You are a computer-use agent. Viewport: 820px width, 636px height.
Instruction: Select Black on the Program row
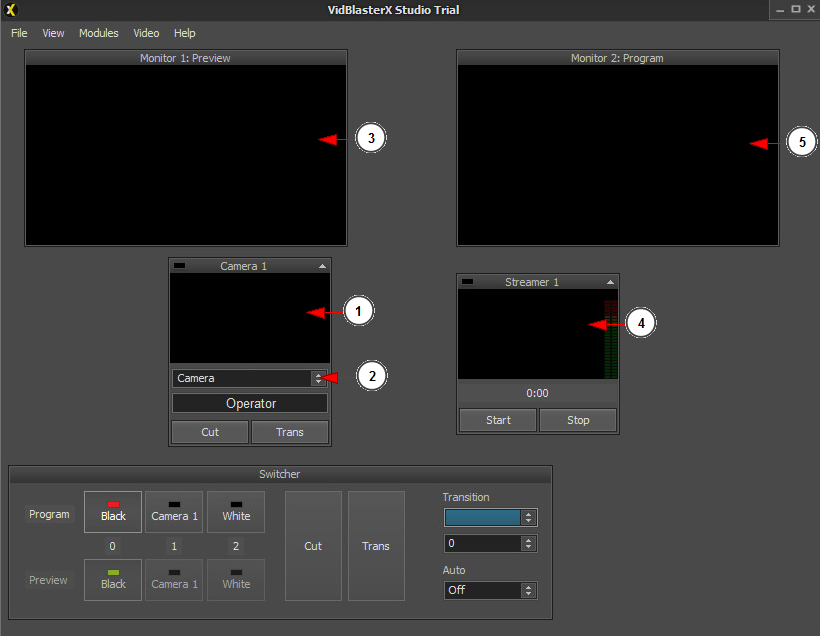tap(113, 512)
